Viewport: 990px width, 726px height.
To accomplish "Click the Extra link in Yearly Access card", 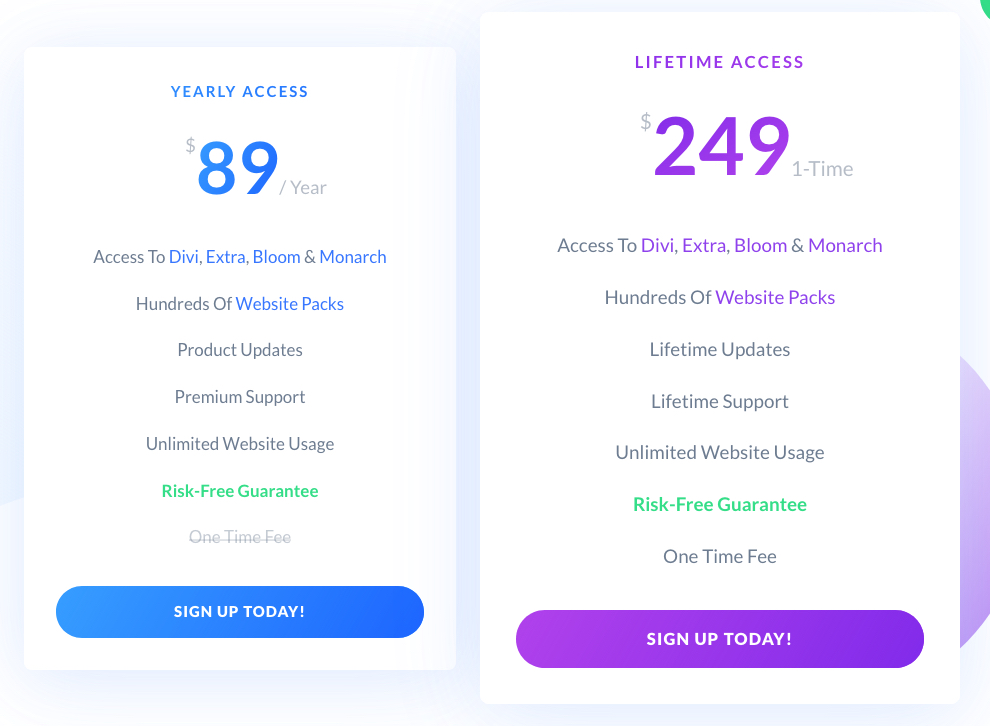I will click(226, 257).
